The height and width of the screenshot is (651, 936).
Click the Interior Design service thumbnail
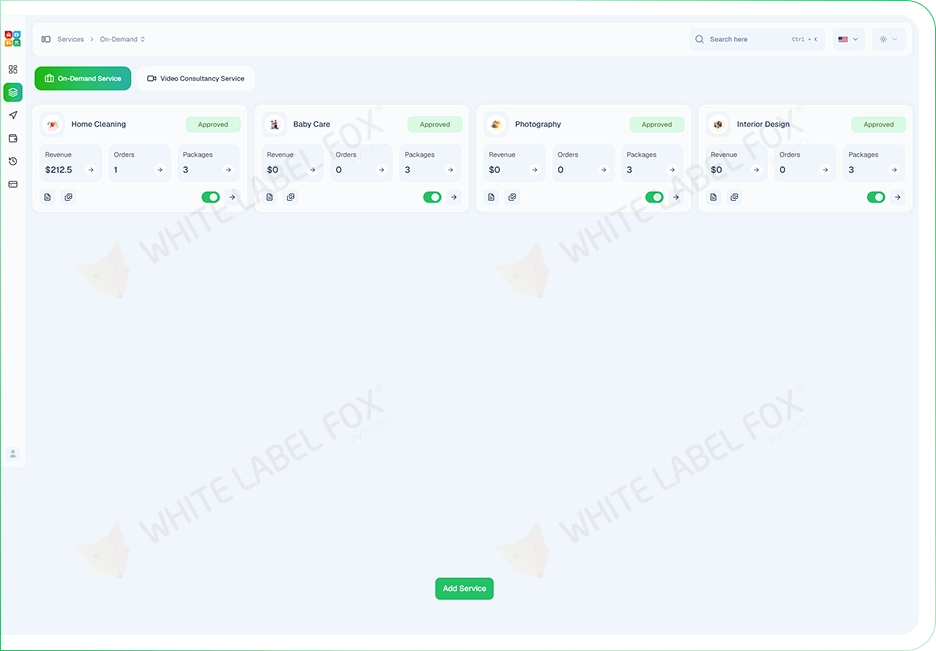click(718, 124)
